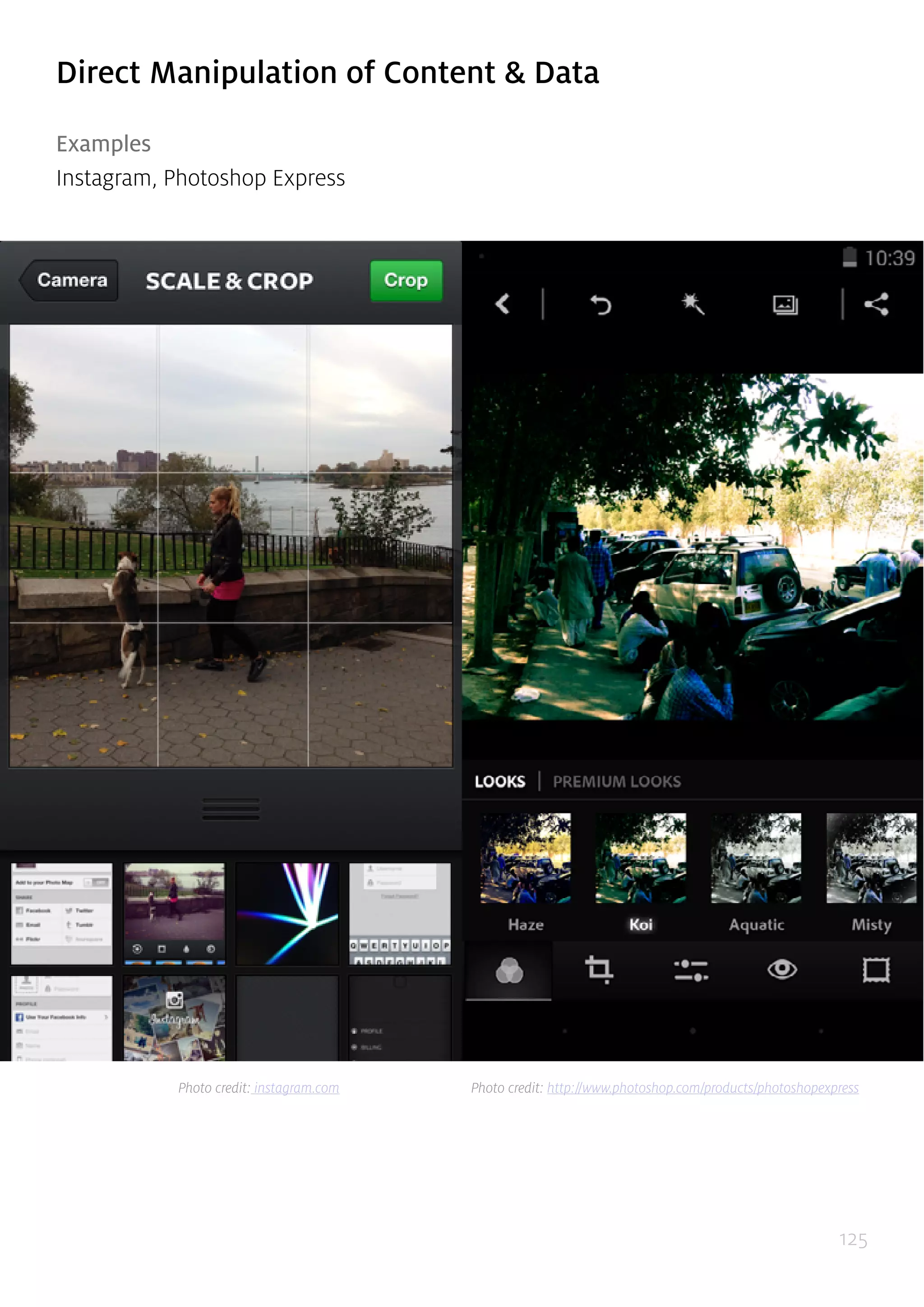Select the looks color circles icon
The image size is (924, 1307).
tap(509, 970)
